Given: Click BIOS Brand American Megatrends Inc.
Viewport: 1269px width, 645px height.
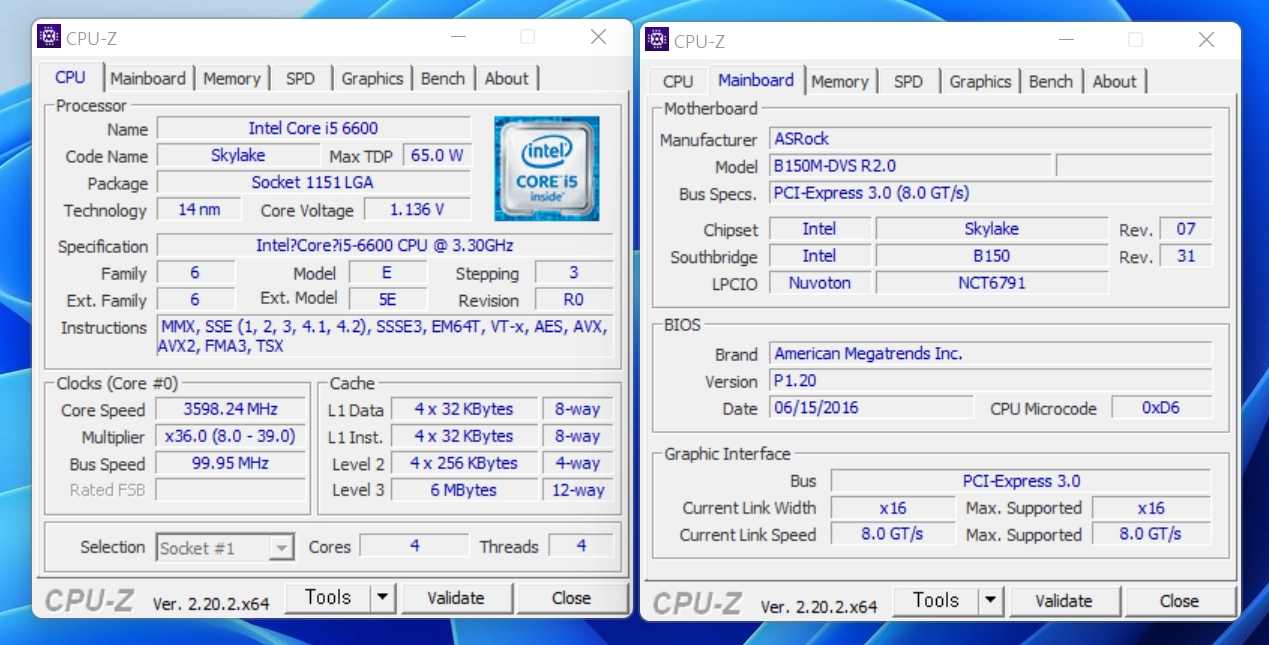Looking at the screenshot, I should click(991, 353).
